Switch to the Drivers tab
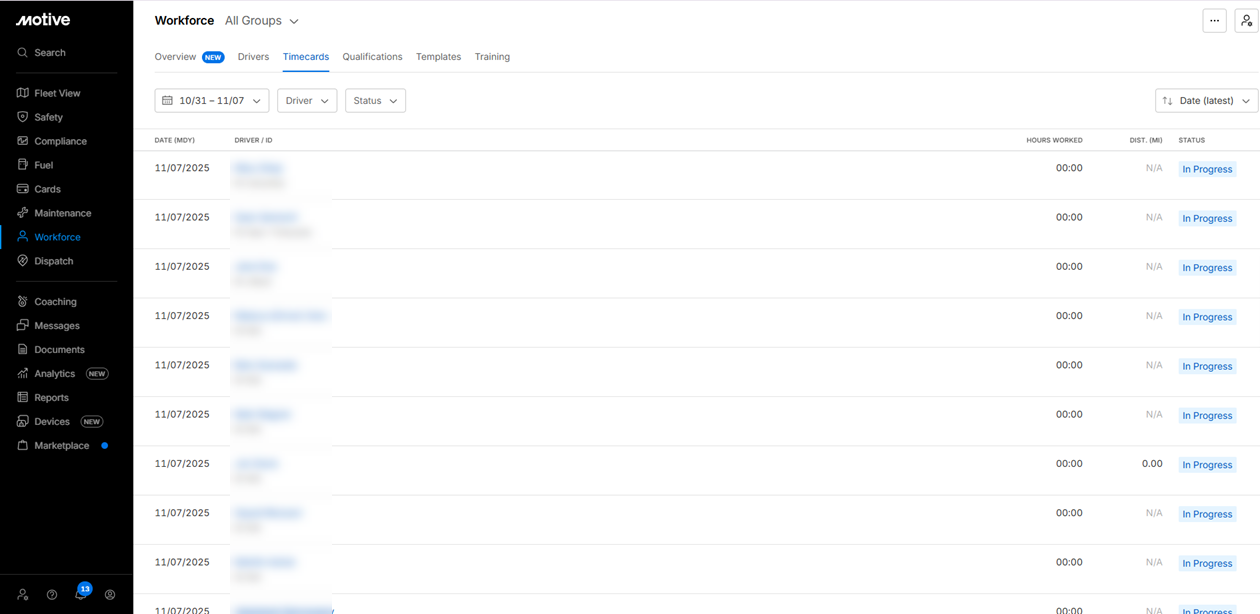Screen dimensions: 1260x614 click(253, 57)
